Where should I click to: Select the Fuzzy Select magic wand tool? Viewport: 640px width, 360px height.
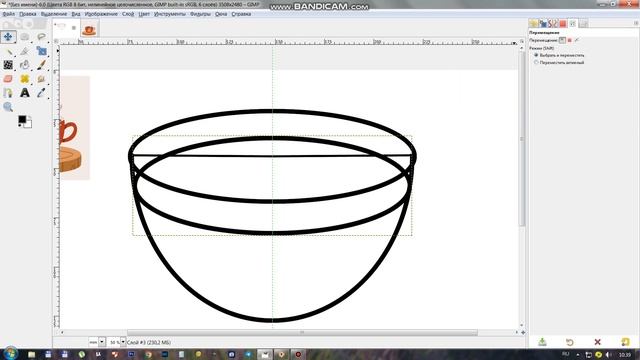click(8, 51)
